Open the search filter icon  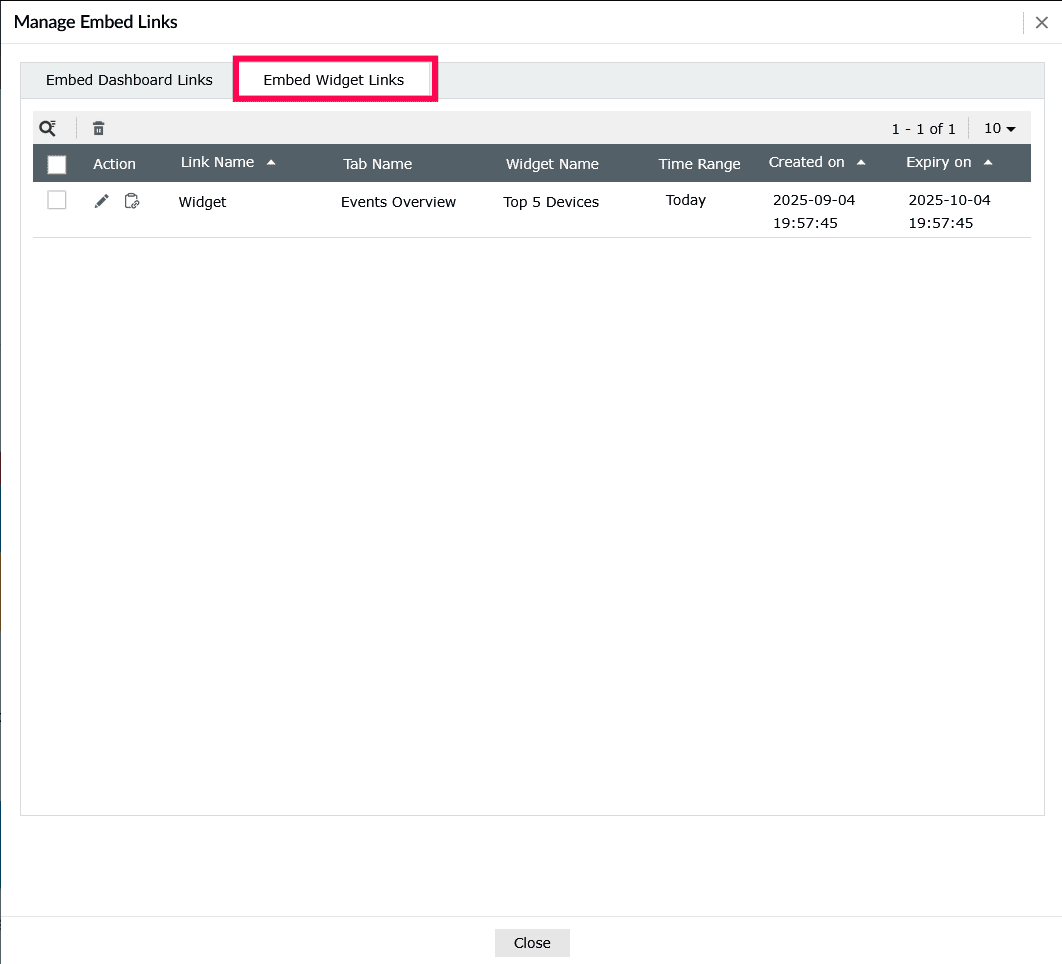click(x=47, y=128)
